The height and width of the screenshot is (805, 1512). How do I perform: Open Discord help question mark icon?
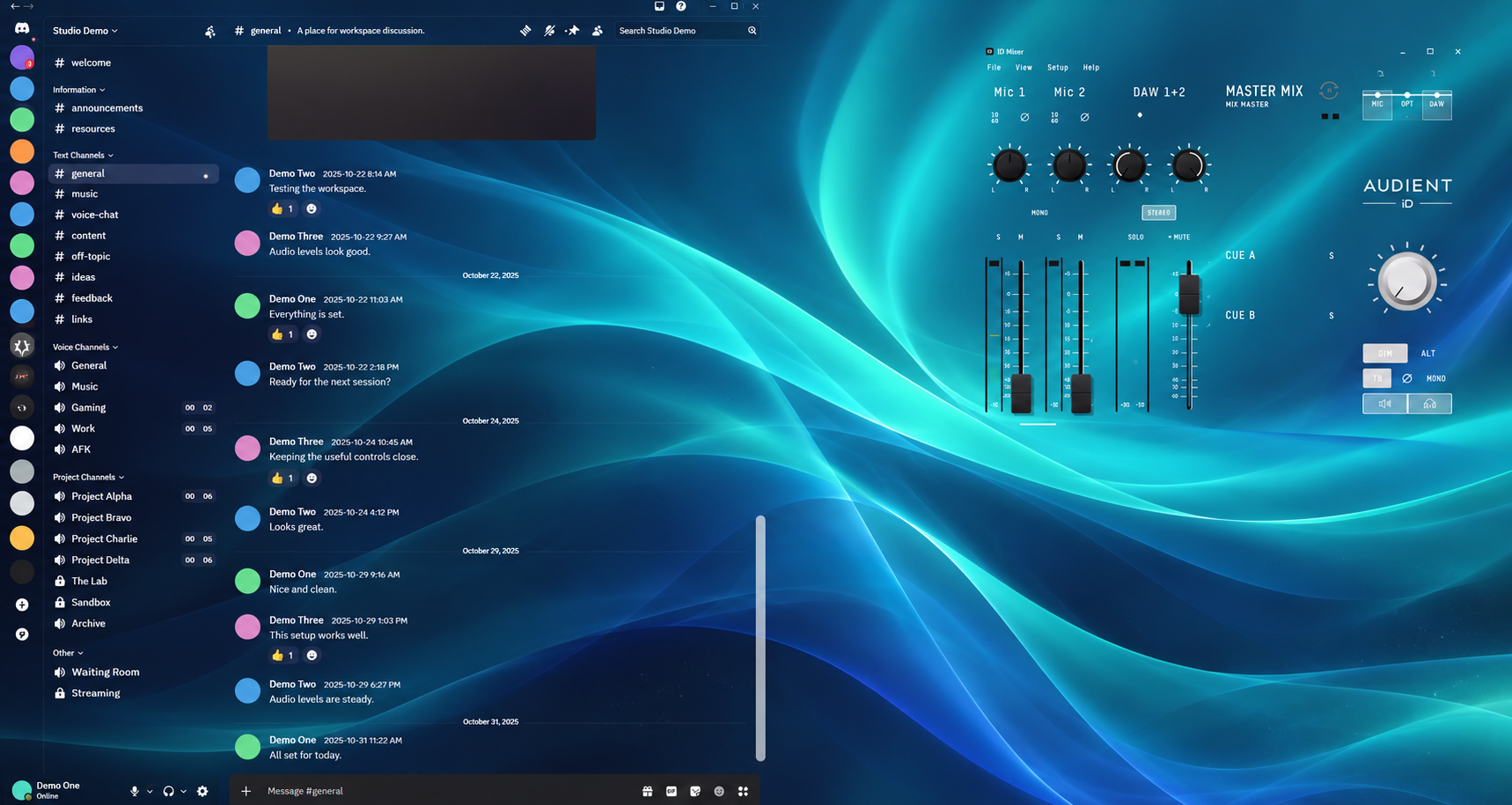[681, 6]
